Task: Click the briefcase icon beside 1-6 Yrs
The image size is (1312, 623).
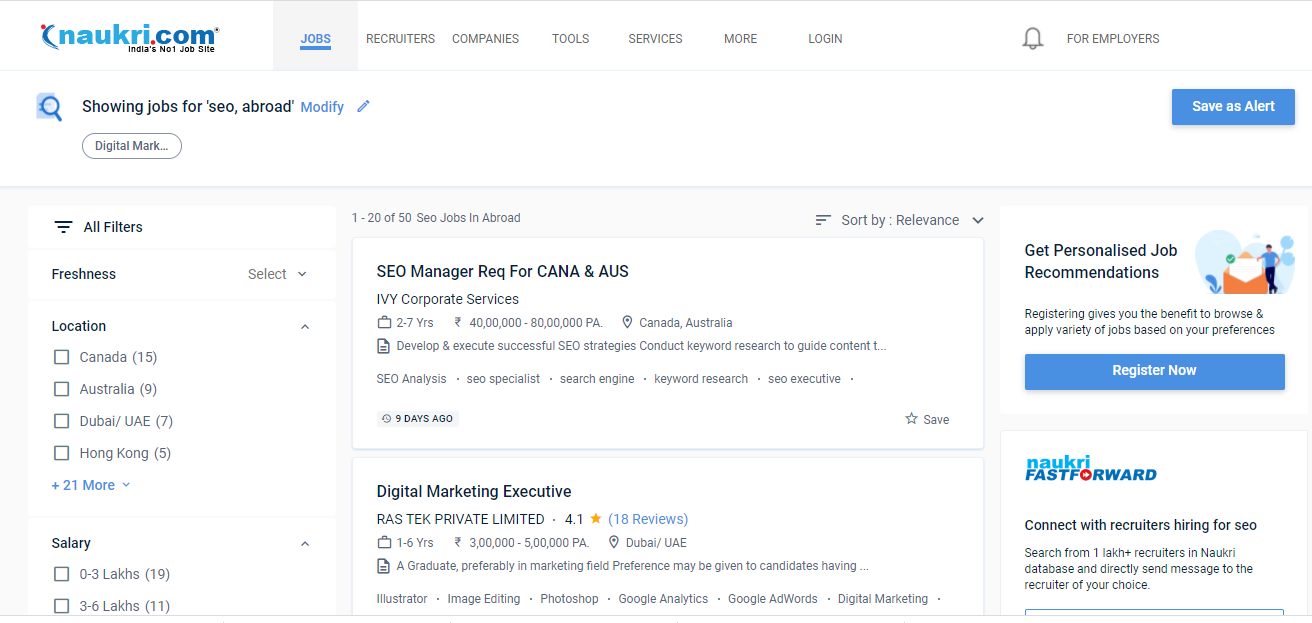Action: pos(384,543)
